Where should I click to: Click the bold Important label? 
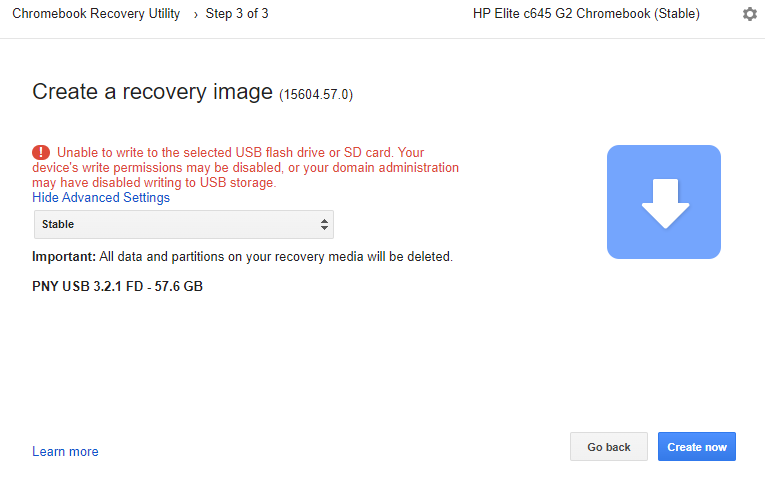(x=64, y=257)
